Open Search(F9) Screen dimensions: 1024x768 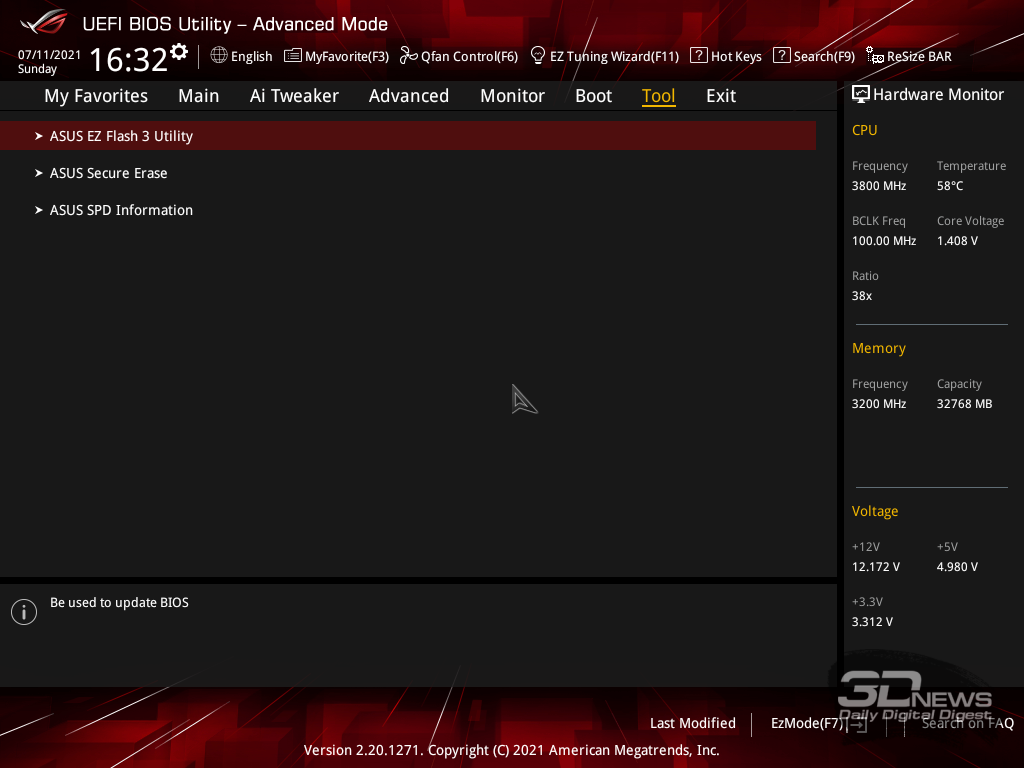824,57
